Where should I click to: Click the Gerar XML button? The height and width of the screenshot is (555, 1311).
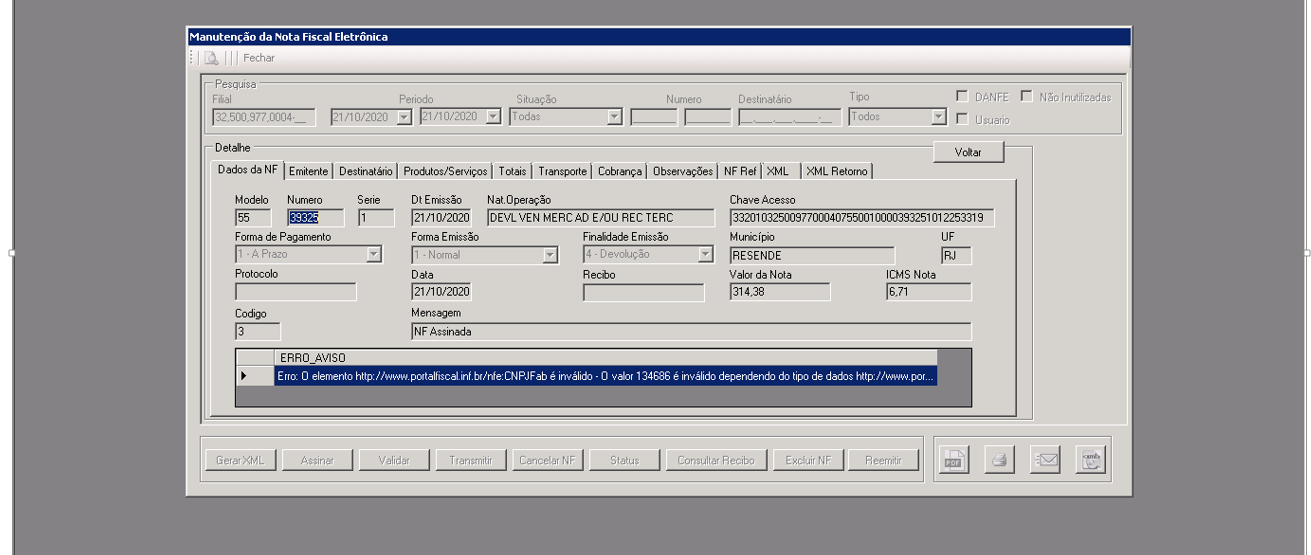(x=239, y=460)
